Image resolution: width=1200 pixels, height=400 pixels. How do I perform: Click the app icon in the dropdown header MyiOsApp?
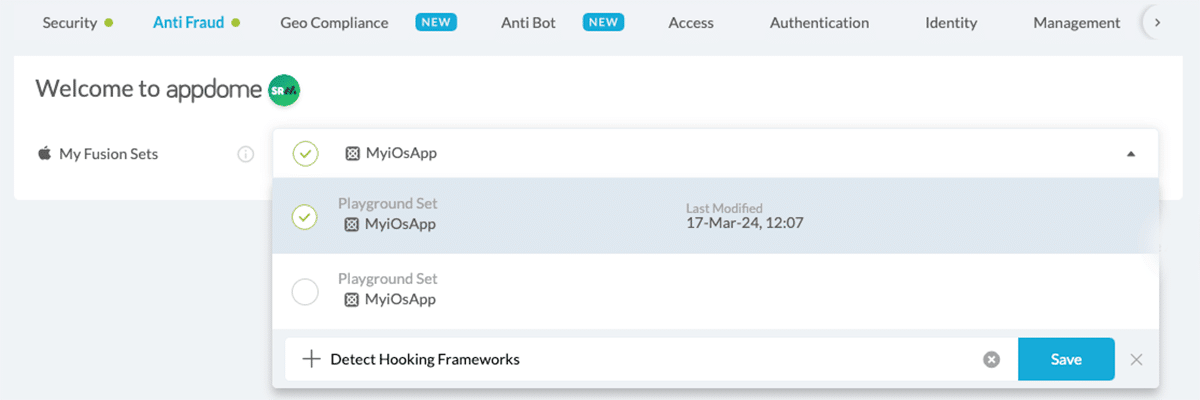point(351,154)
